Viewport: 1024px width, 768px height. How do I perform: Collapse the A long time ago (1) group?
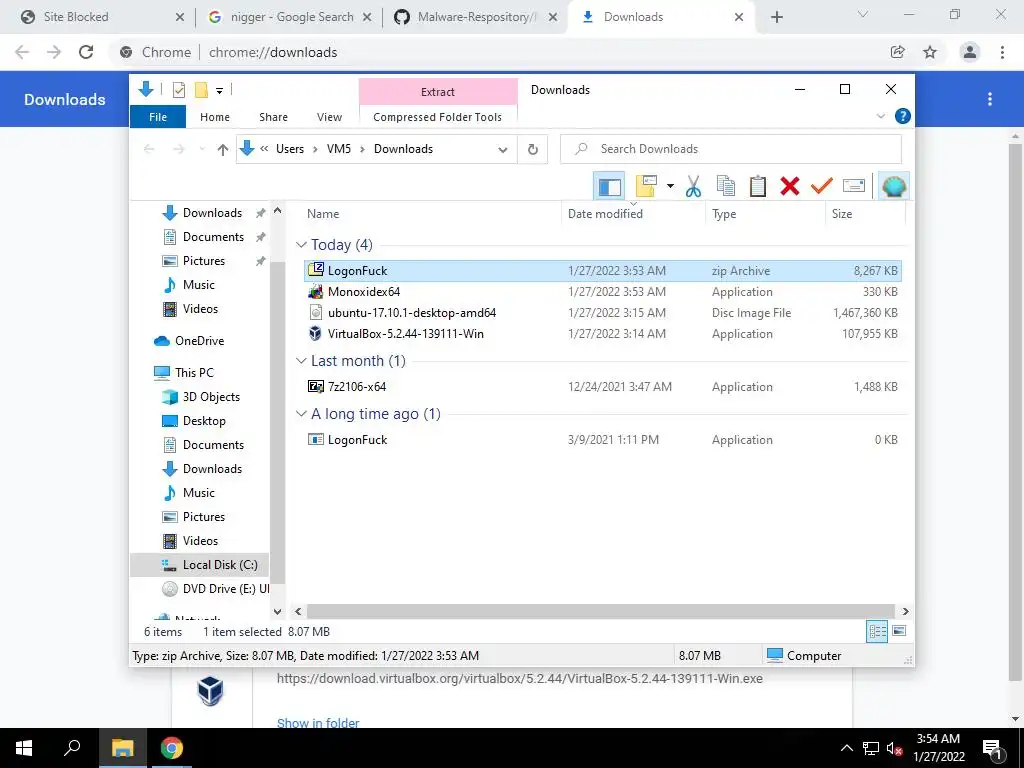point(301,414)
